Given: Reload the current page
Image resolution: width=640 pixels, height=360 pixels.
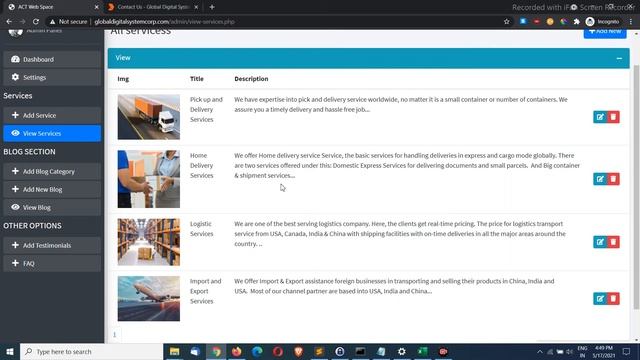Looking at the screenshot, I should point(36,22).
